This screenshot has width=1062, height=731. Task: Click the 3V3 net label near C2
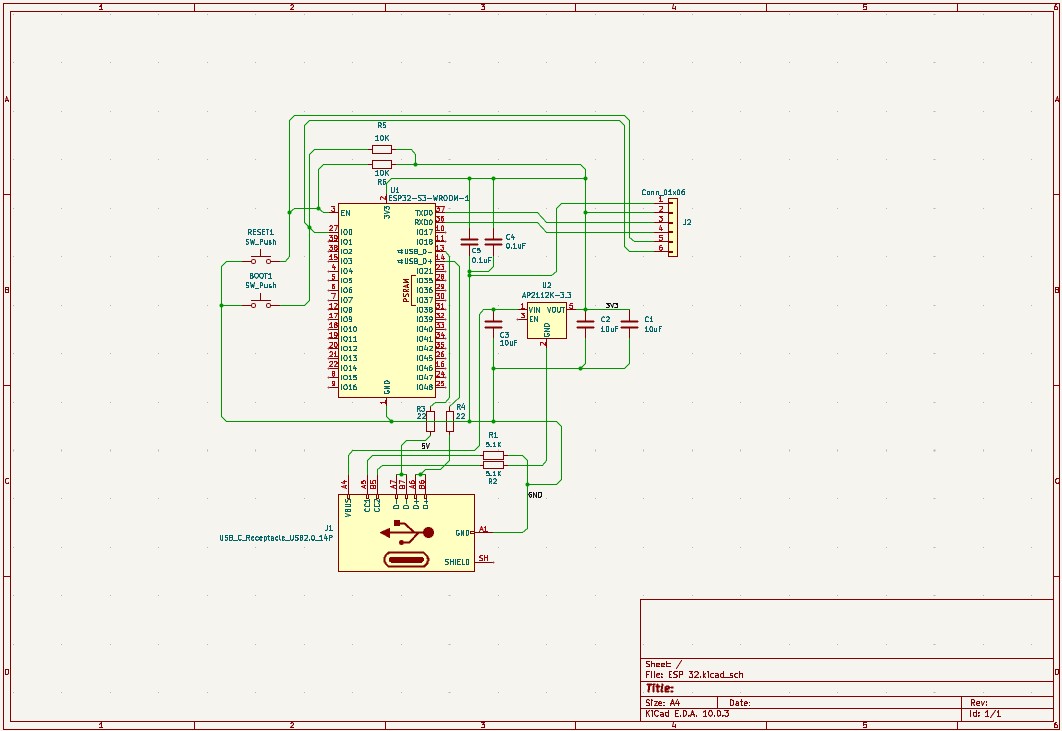[x=612, y=305]
